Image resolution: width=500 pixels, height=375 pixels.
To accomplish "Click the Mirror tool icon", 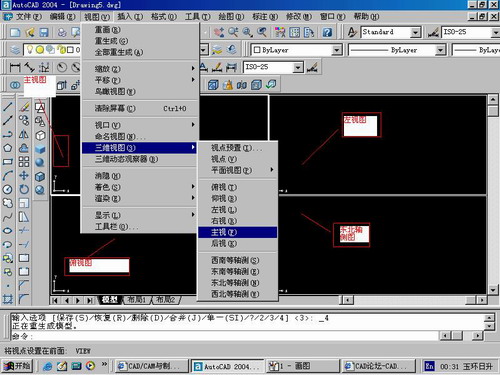I will 24,134.
